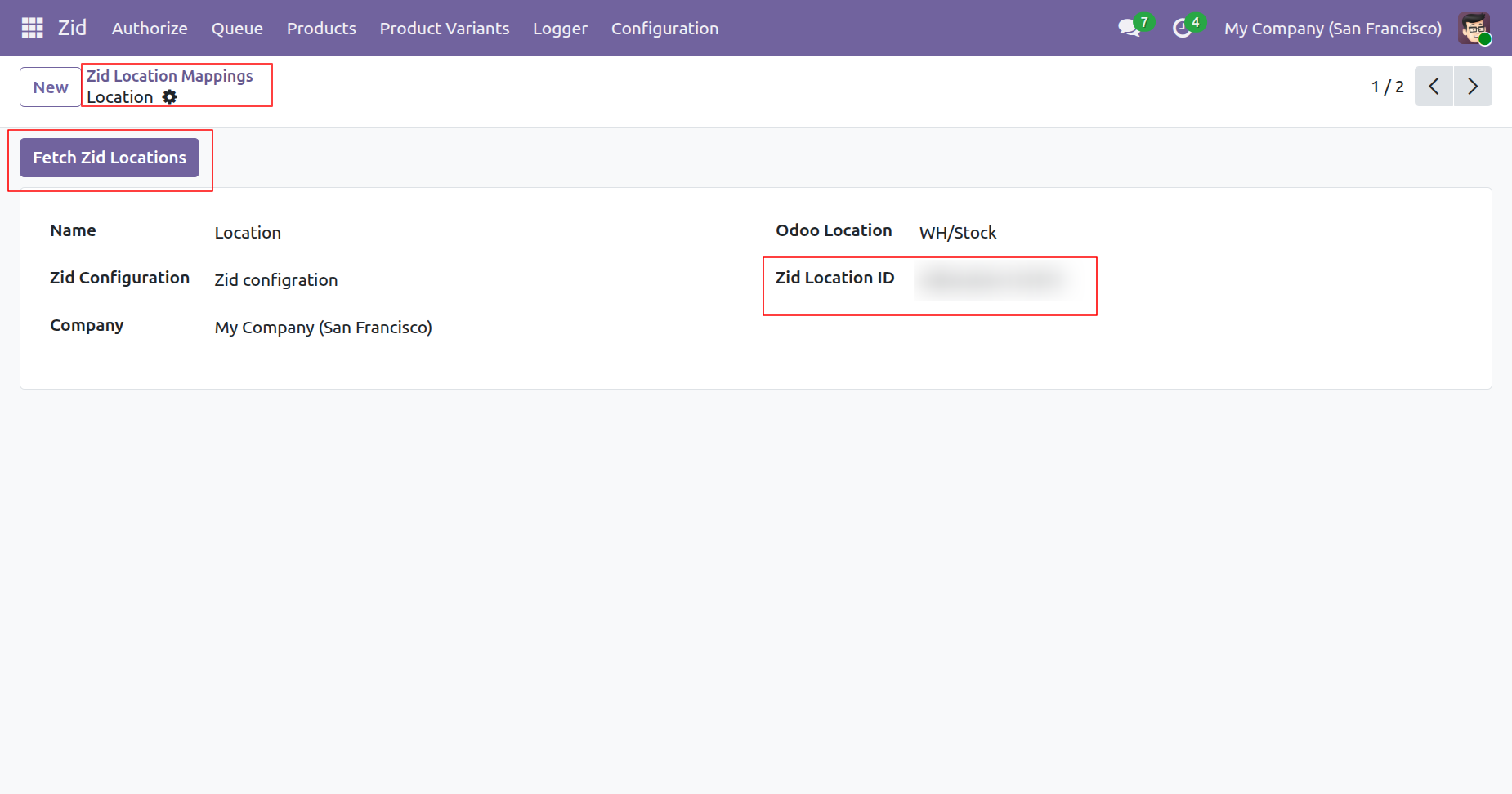Click the Fetch Zid Locations button
1512x794 pixels.
(x=110, y=158)
